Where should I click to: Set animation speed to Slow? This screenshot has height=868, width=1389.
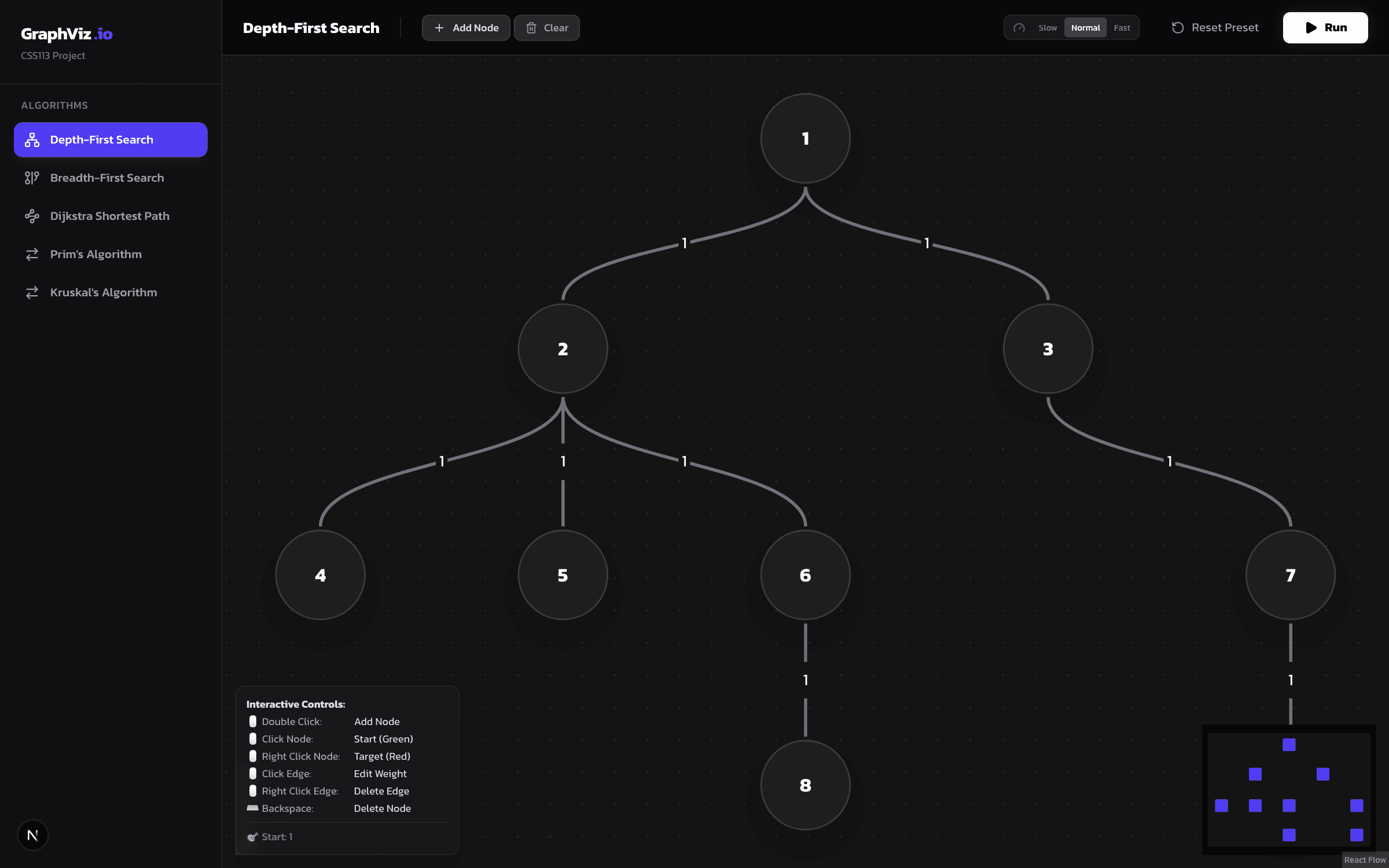pos(1048,27)
